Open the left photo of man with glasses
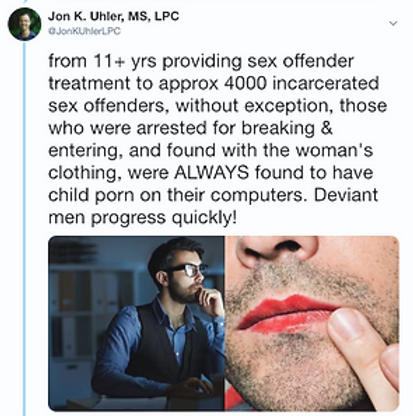 136,323
